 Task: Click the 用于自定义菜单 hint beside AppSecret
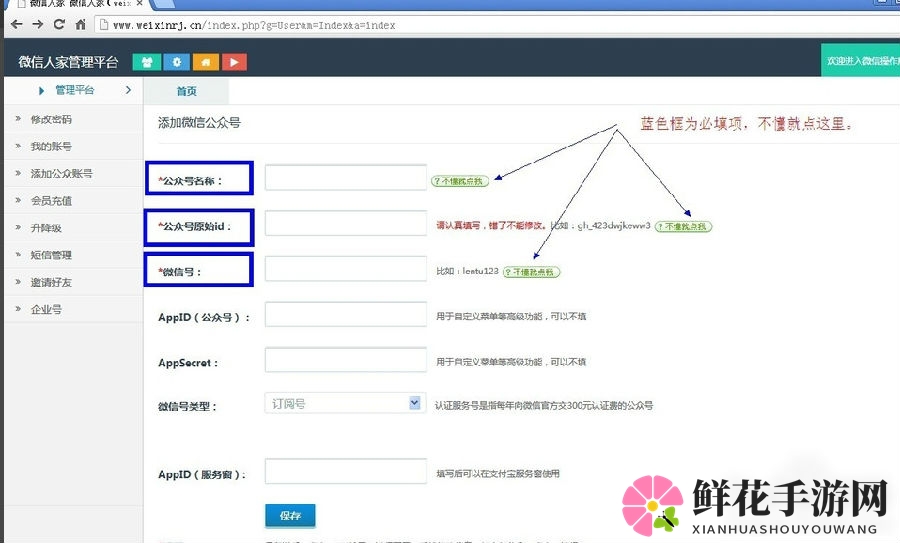tap(511, 362)
